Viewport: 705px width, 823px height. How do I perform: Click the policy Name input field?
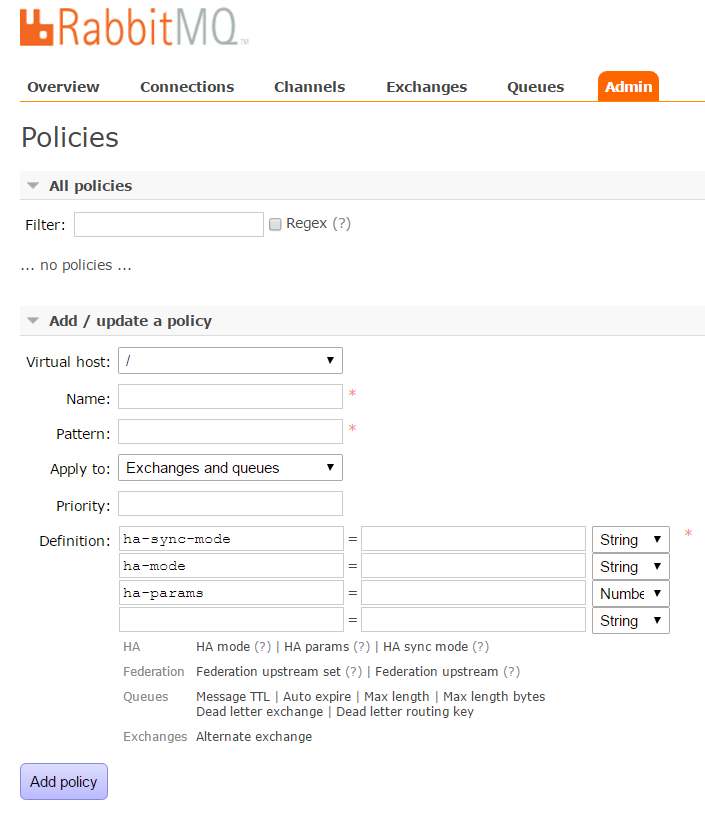coord(230,397)
